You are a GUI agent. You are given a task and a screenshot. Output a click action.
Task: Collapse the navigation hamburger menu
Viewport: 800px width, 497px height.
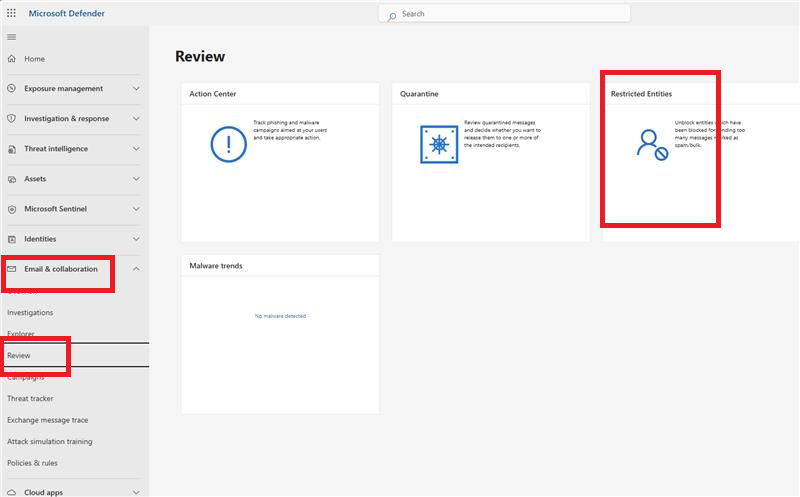click(x=11, y=37)
